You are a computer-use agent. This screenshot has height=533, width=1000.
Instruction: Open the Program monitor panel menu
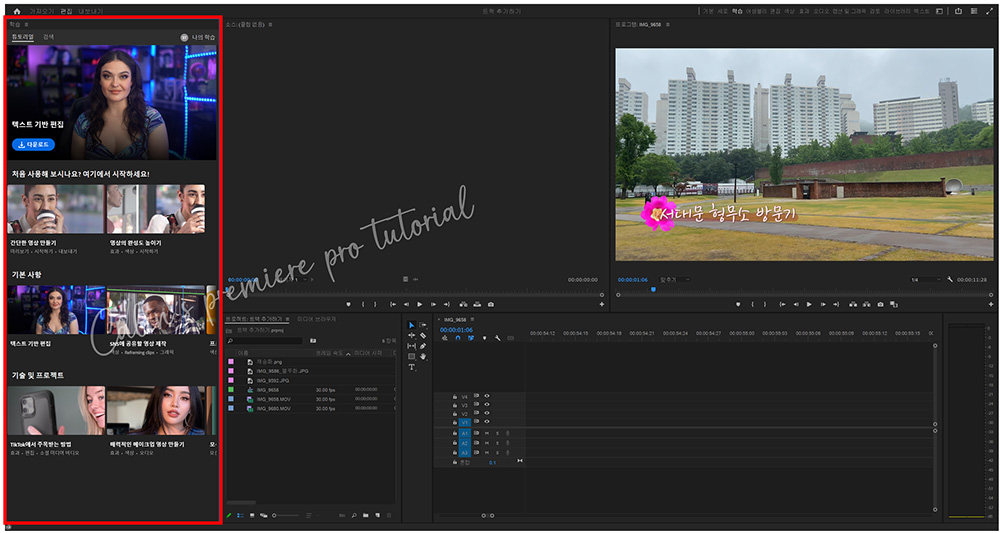(x=668, y=24)
